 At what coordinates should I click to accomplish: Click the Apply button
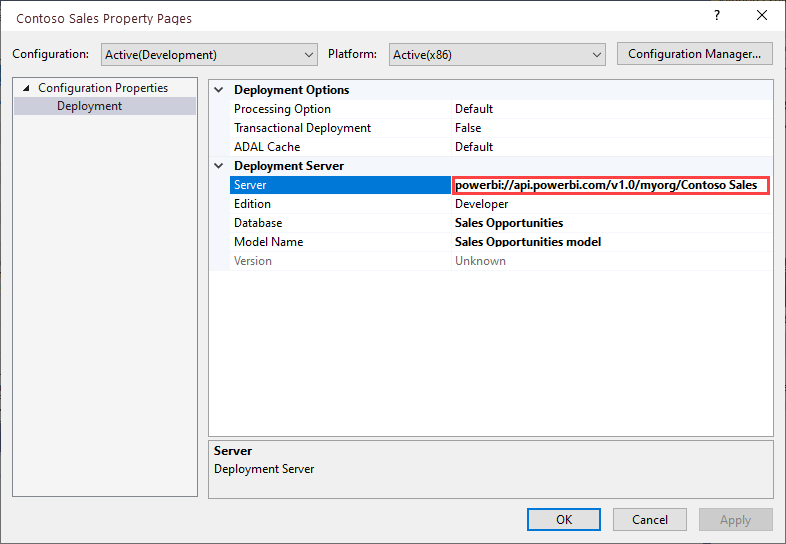point(735,519)
